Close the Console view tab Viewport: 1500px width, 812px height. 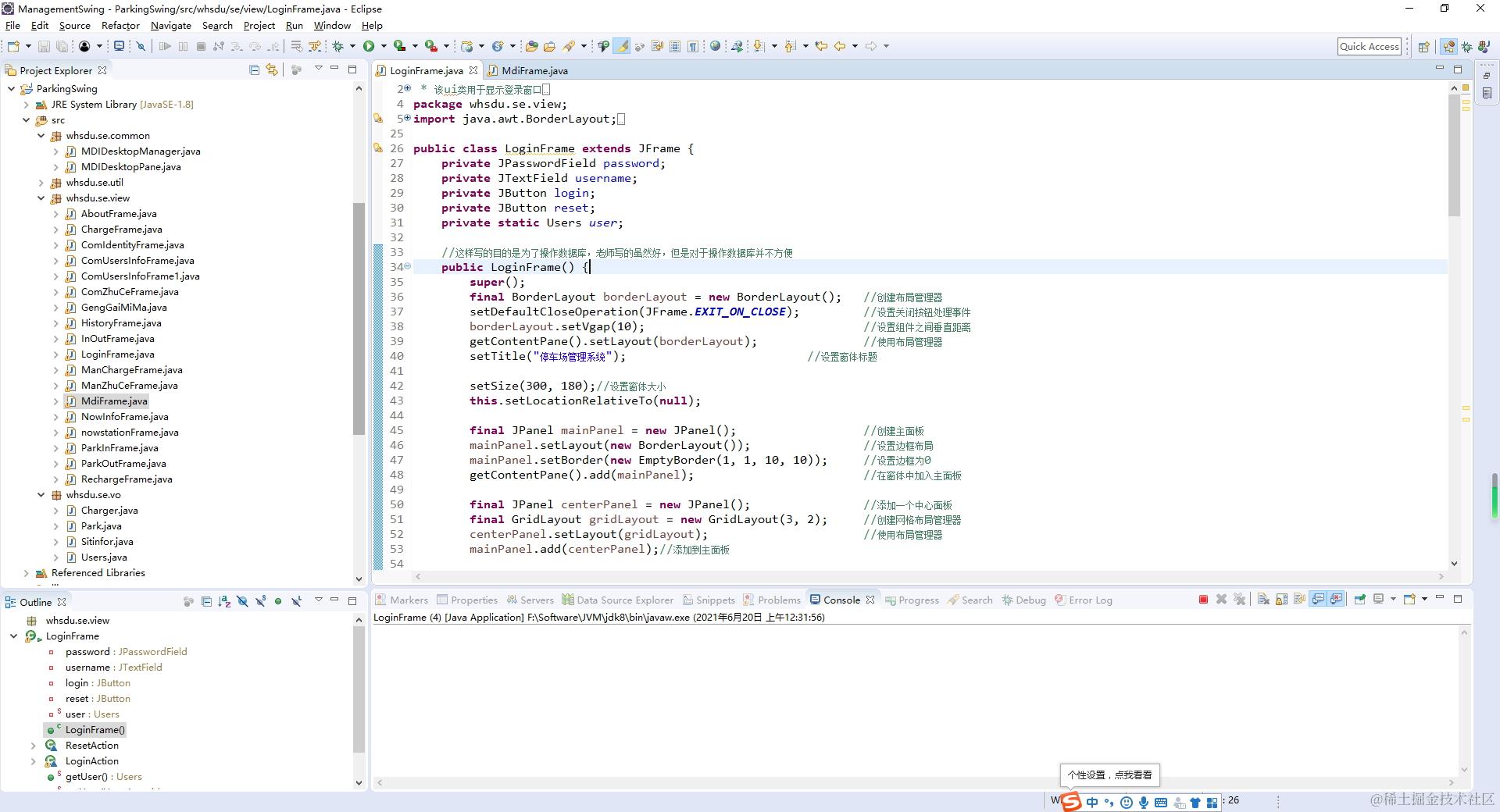[870, 600]
